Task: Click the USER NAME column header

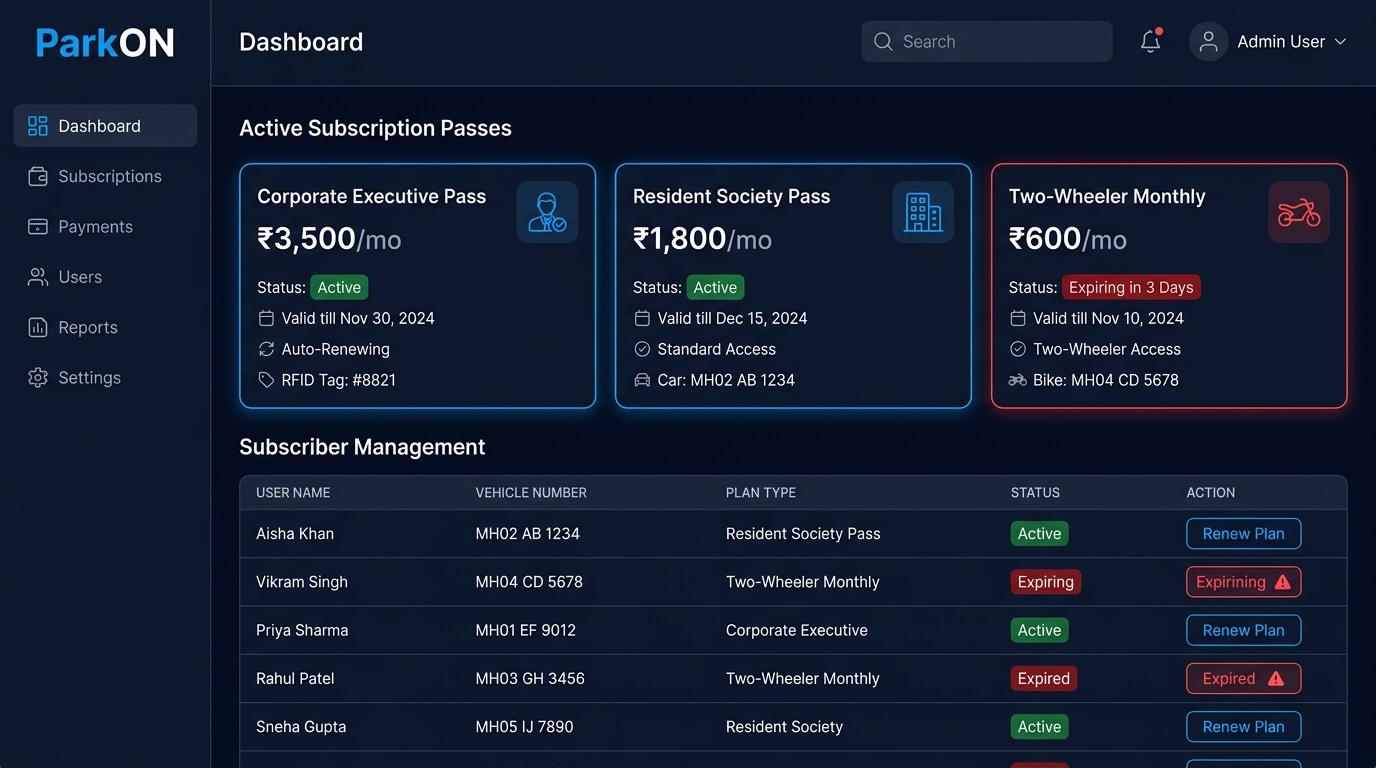Action: click(x=293, y=493)
